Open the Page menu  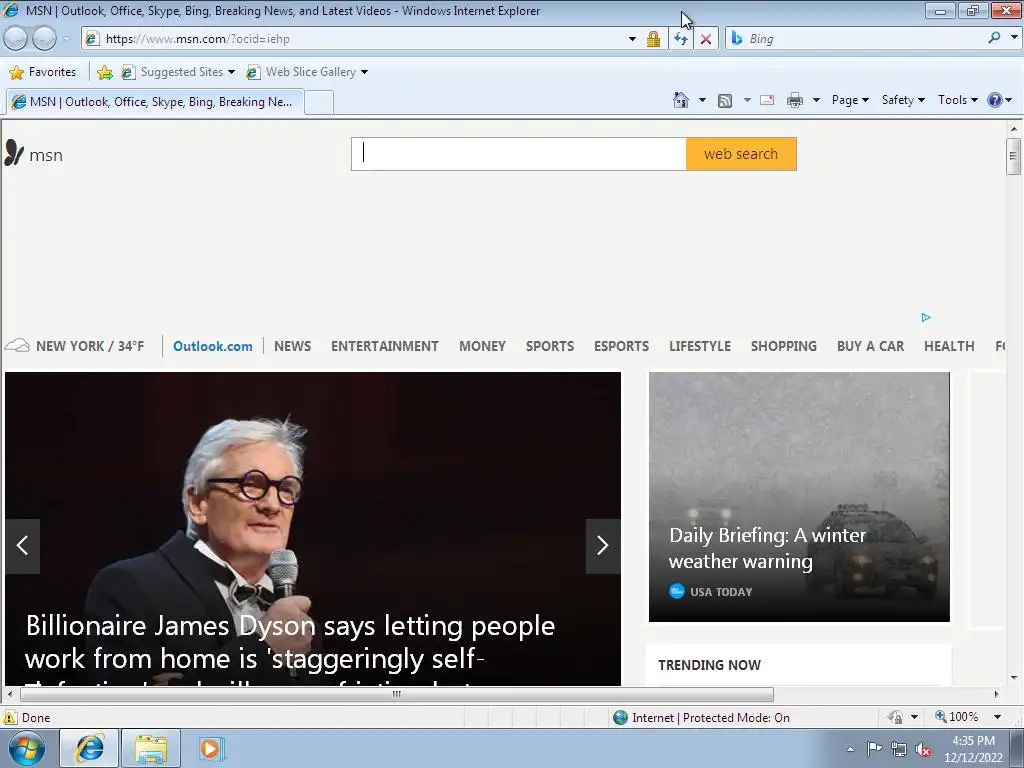(x=850, y=100)
